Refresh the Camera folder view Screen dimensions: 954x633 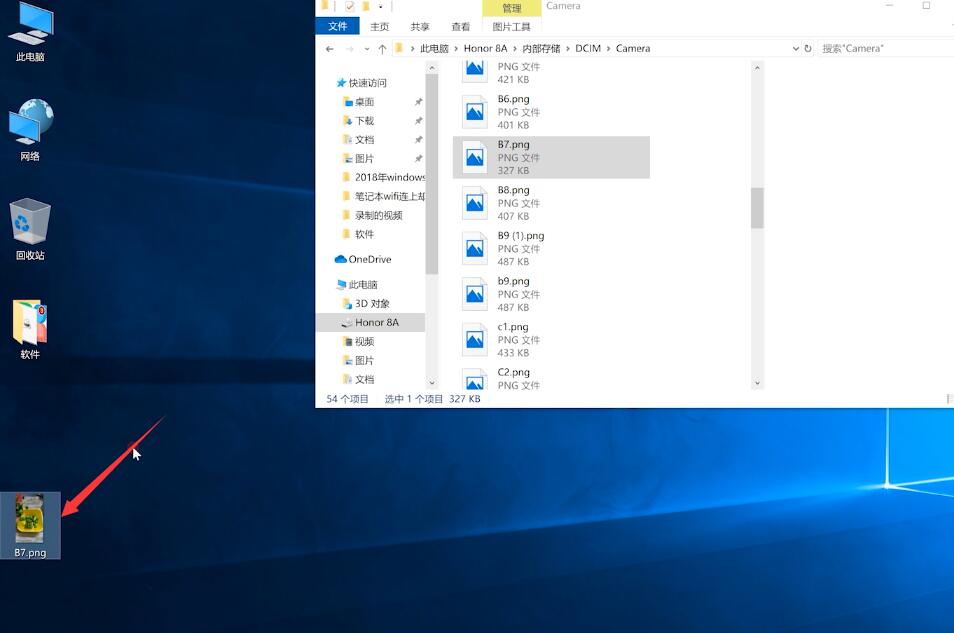point(808,49)
